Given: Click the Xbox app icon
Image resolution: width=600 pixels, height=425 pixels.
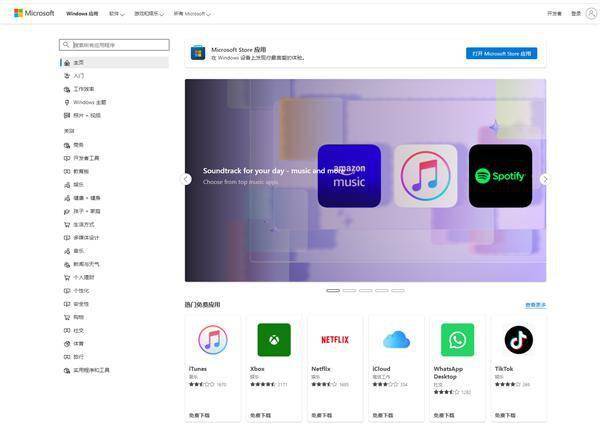Looking at the screenshot, I should (273, 340).
